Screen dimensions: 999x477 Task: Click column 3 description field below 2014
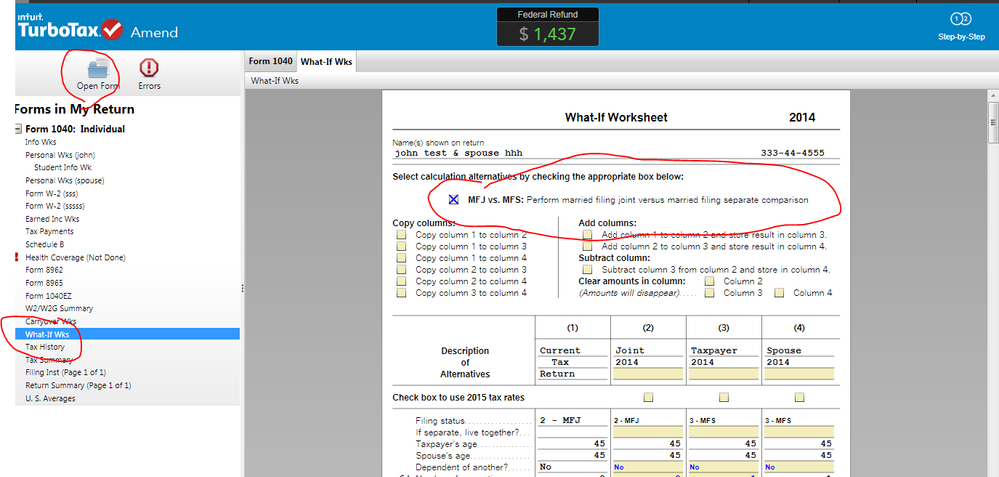point(724,374)
